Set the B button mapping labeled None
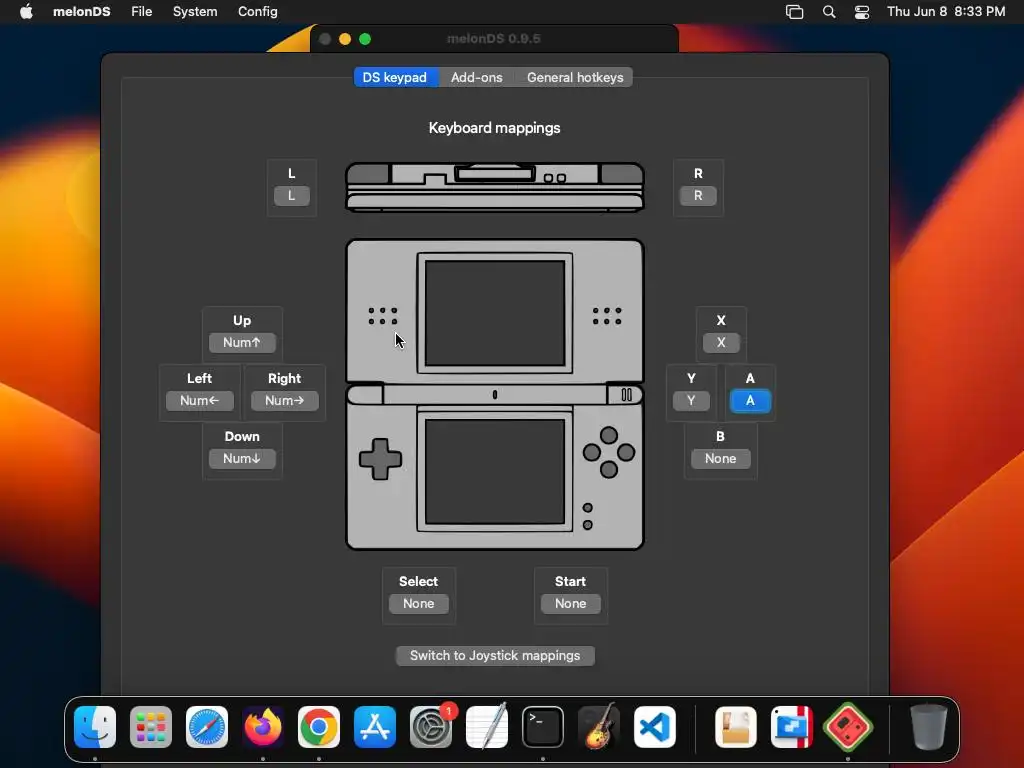Viewport: 1024px width, 768px height. click(720, 458)
